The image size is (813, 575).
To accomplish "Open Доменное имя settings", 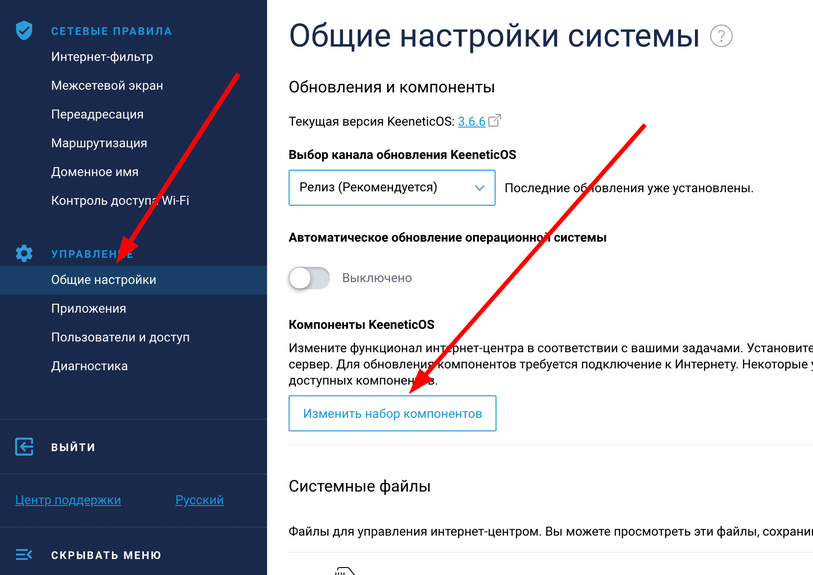I will 95,172.
